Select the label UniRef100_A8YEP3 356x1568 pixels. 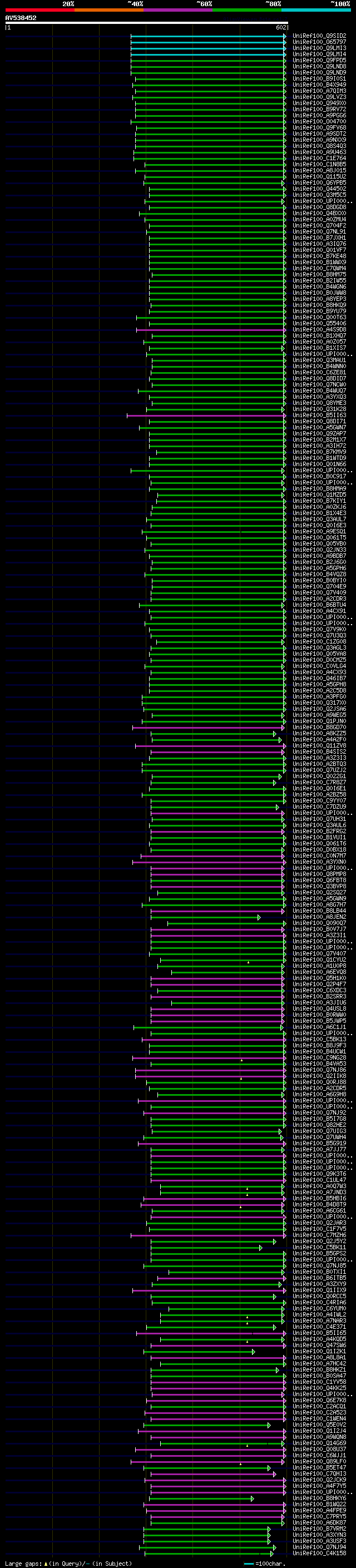coord(319,299)
